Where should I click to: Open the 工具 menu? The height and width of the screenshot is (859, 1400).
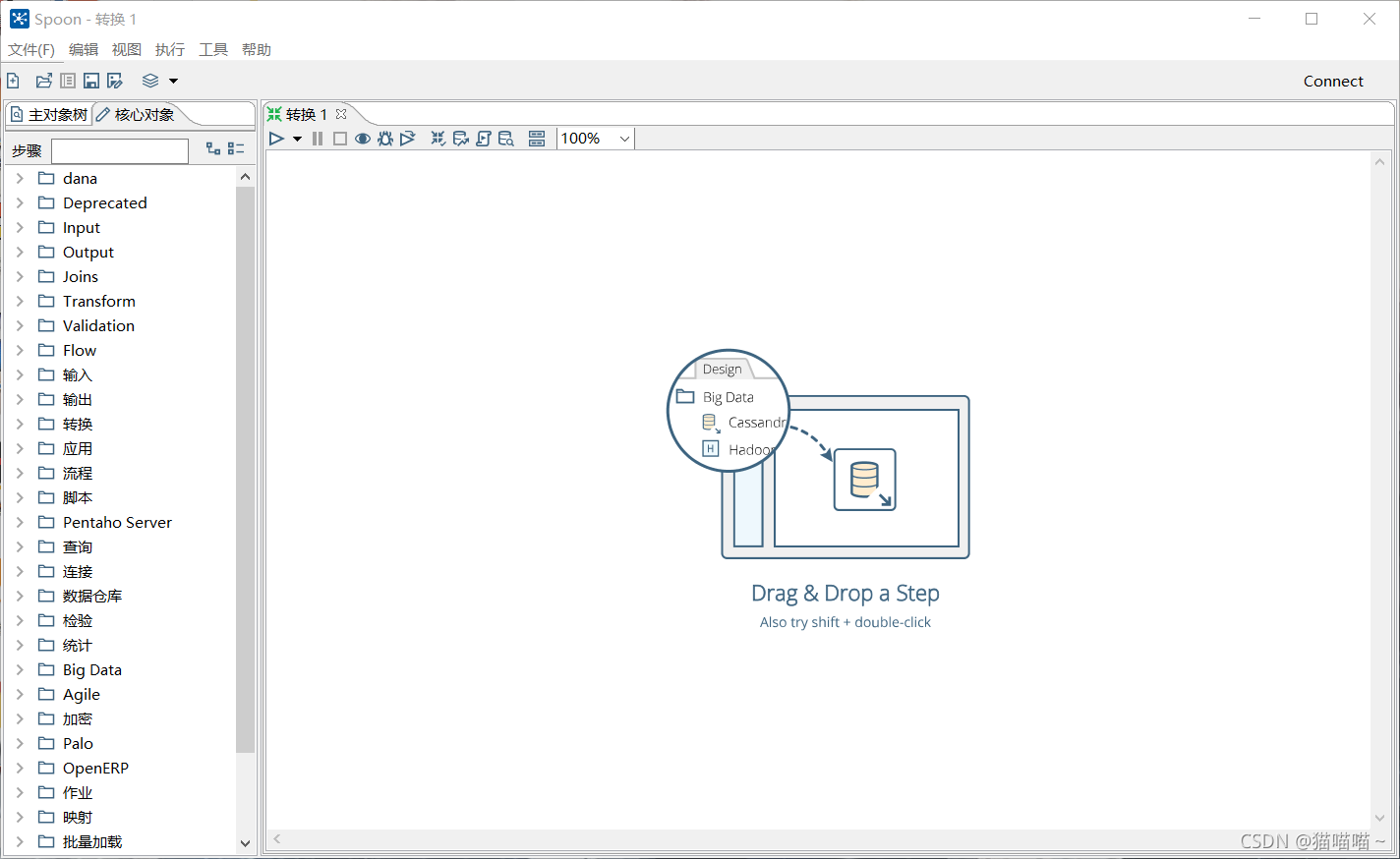(x=213, y=49)
